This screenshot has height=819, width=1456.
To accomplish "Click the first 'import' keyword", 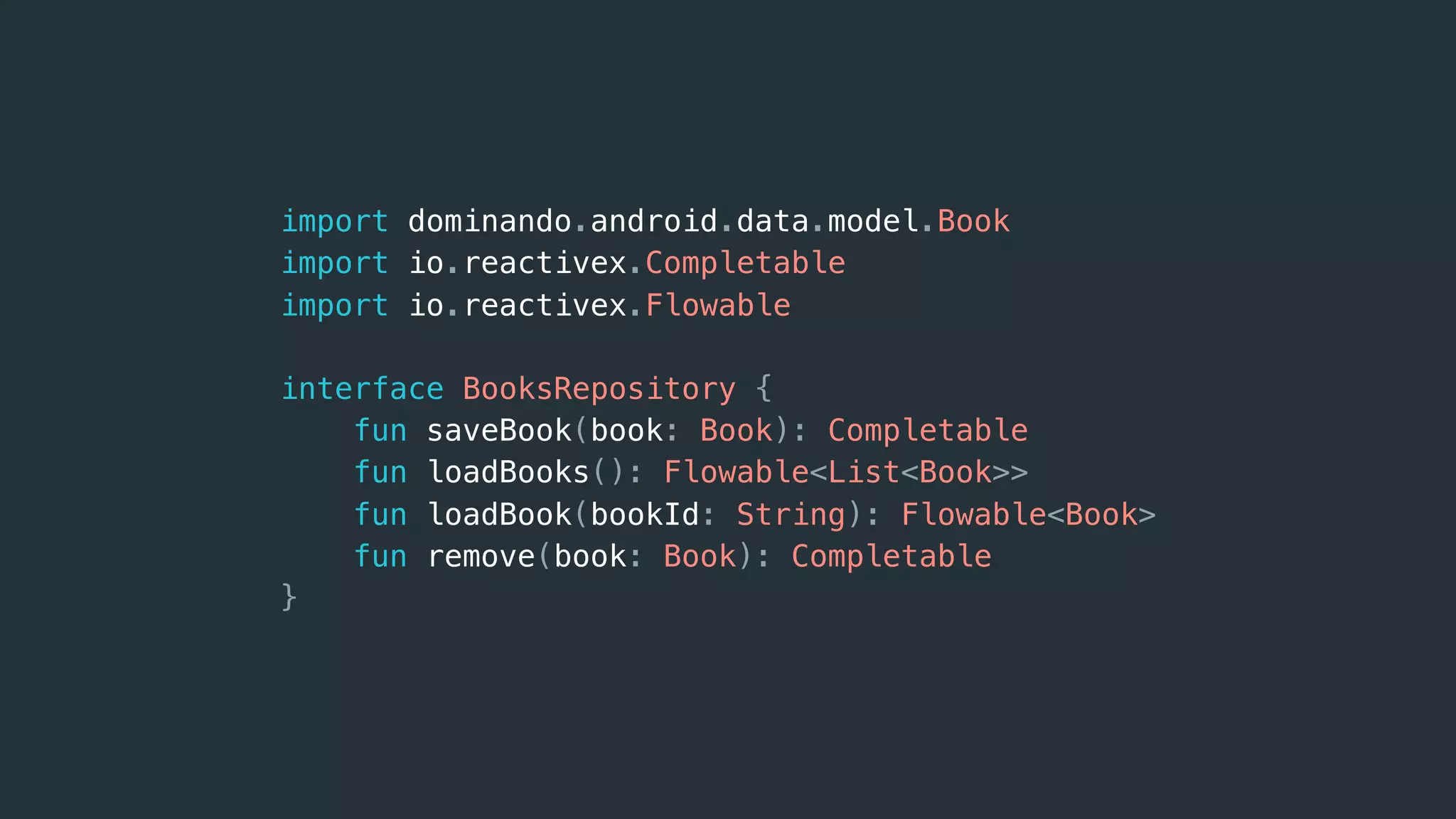I will point(335,222).
